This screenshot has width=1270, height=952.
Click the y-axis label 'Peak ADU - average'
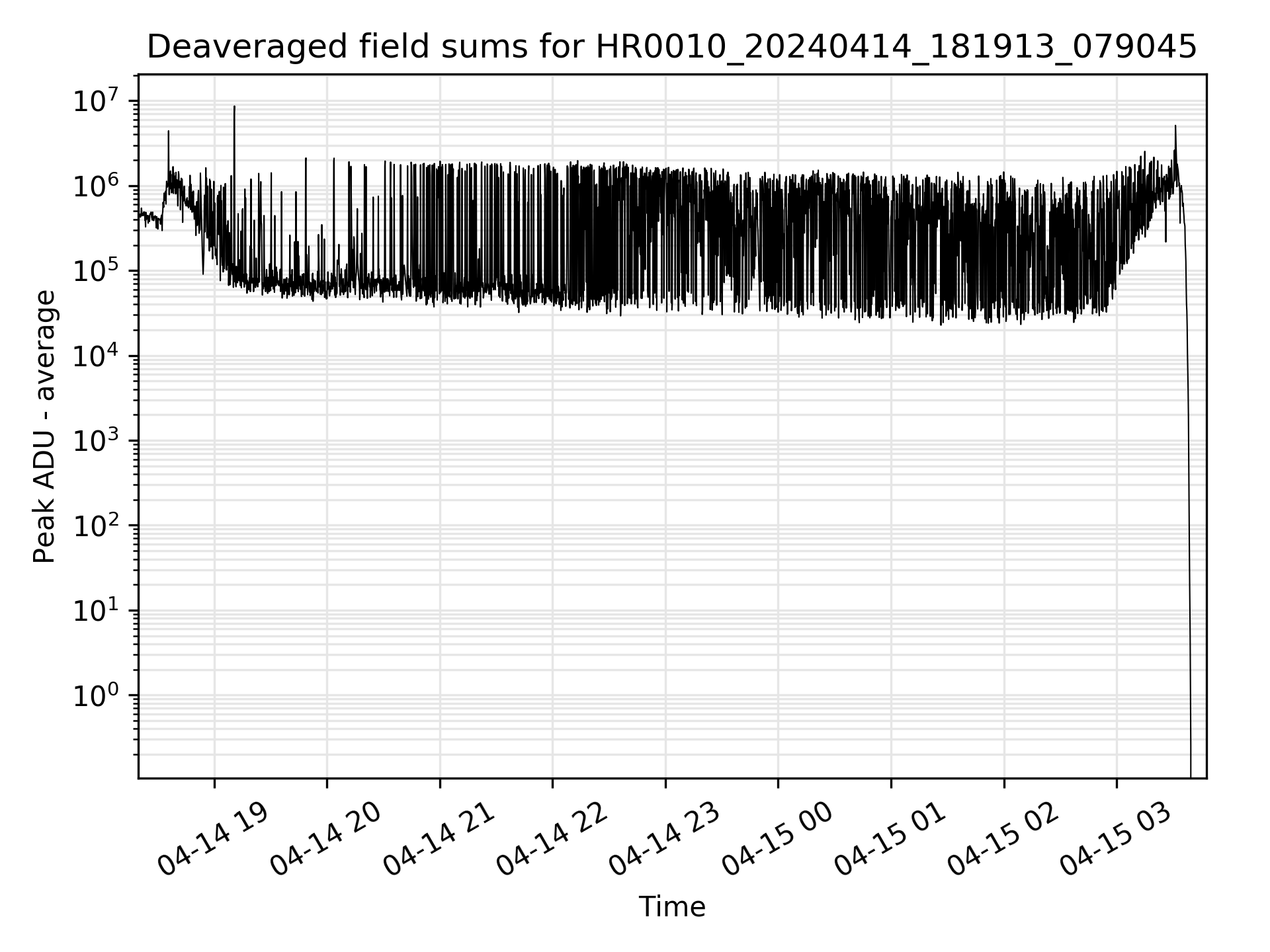(44, 426)
